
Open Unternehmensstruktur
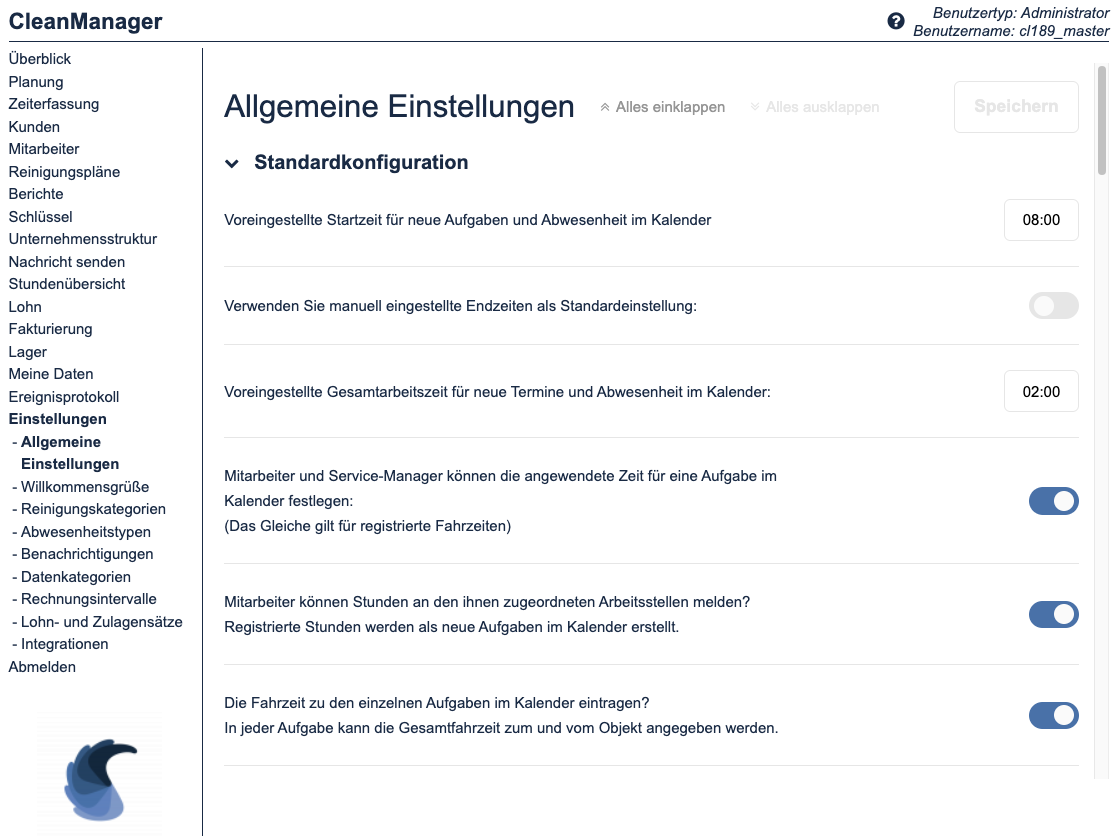pos(83,239)
